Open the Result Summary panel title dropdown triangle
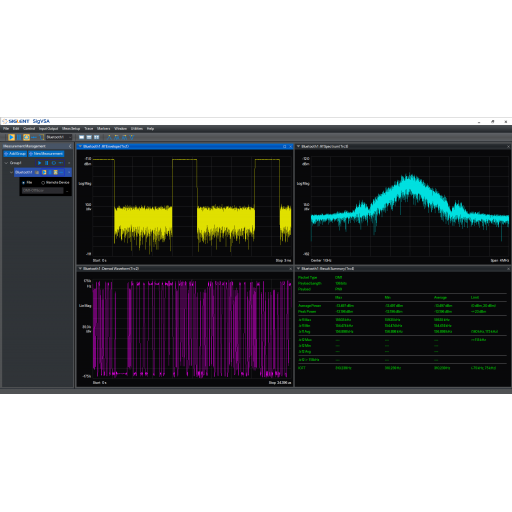 298,268
